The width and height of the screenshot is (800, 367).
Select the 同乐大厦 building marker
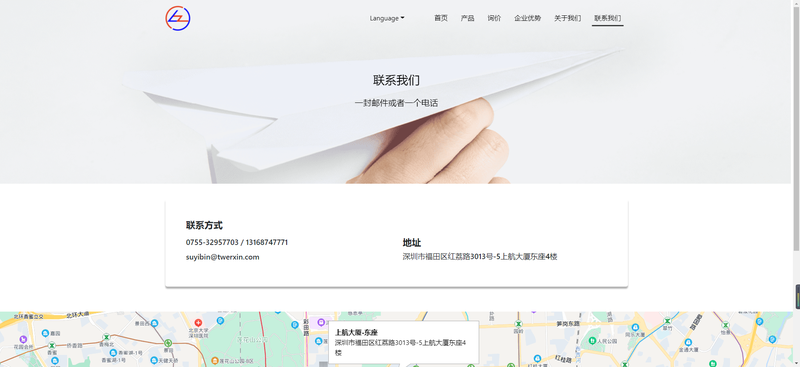click(635, 328)
